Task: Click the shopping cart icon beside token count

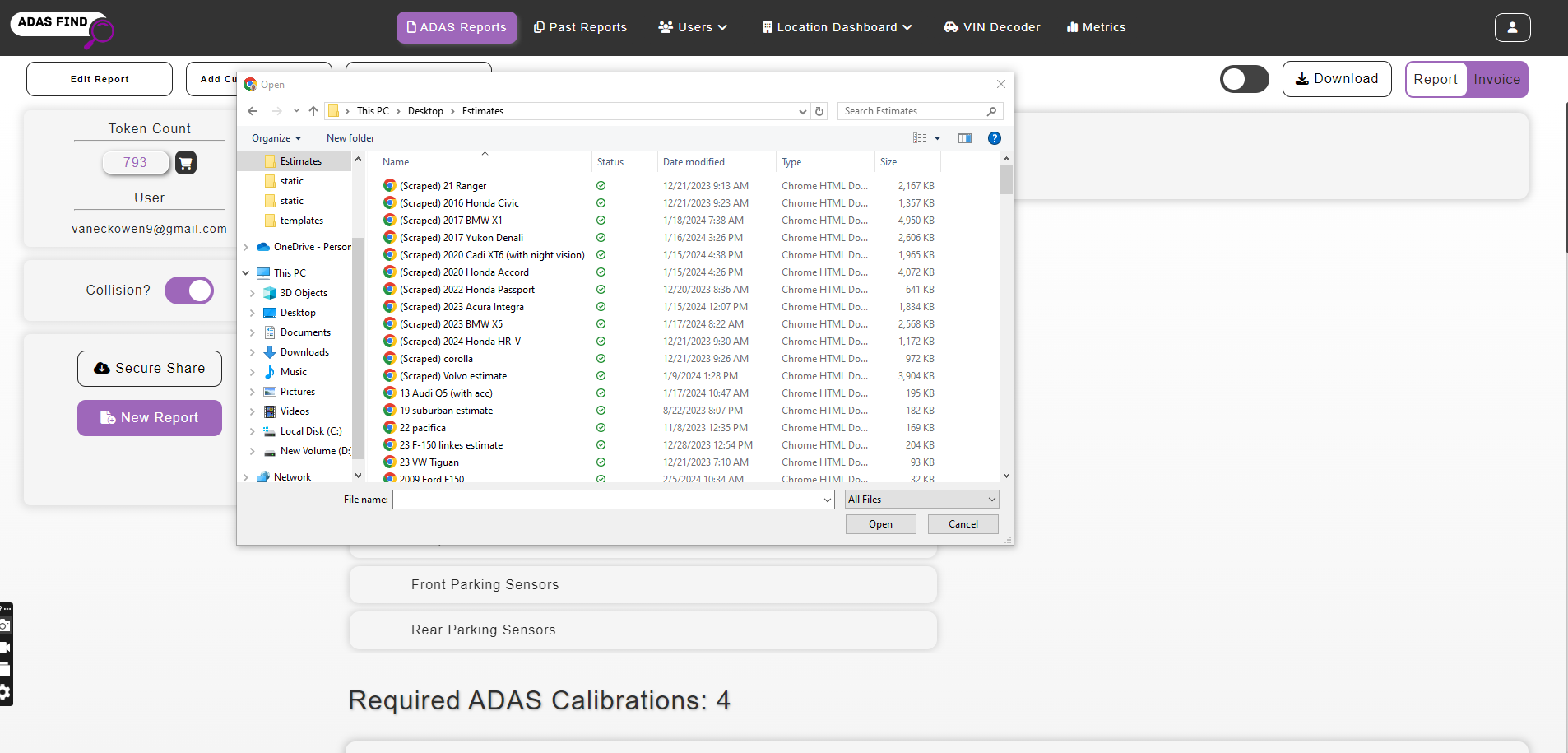Action: pos(186,163)
